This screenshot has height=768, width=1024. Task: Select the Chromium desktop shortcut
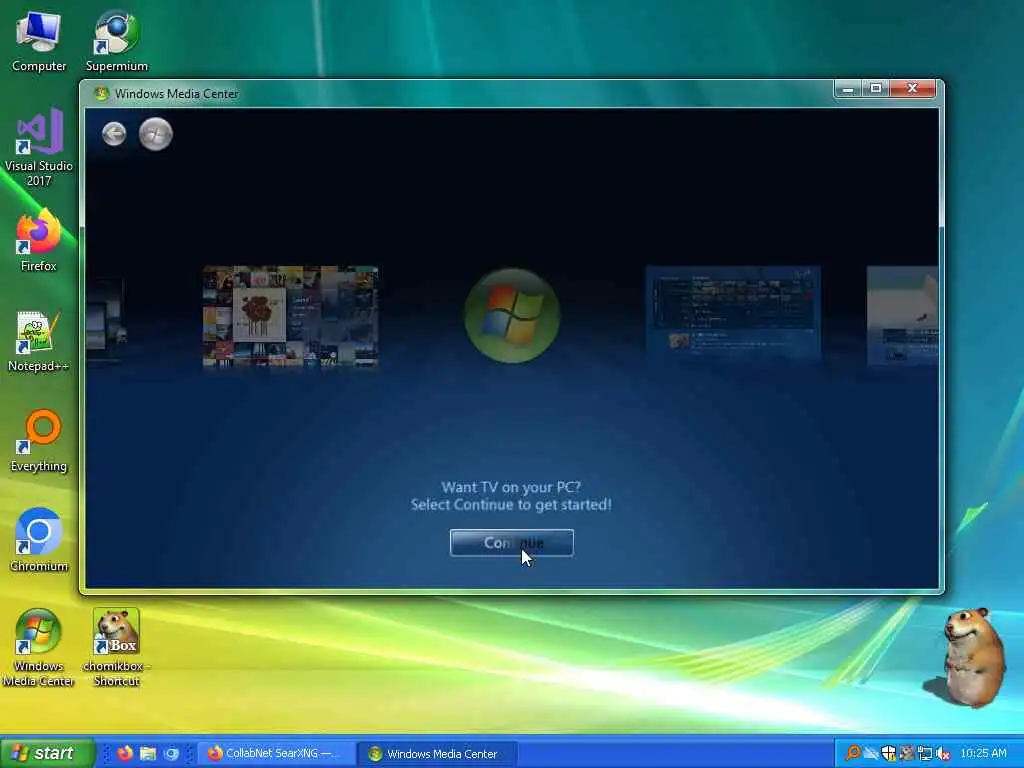click(39, 541)
